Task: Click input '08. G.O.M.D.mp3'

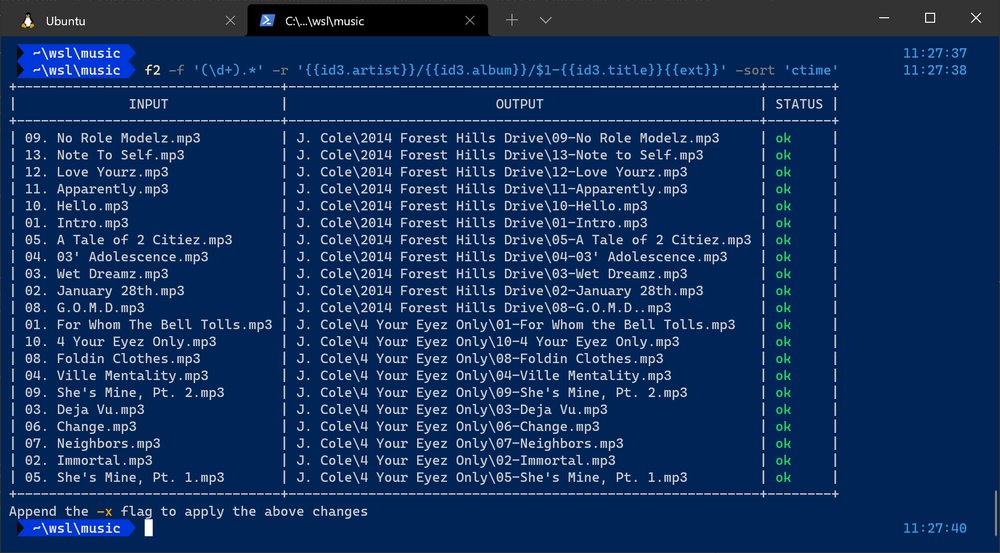Action: [85, 307]
